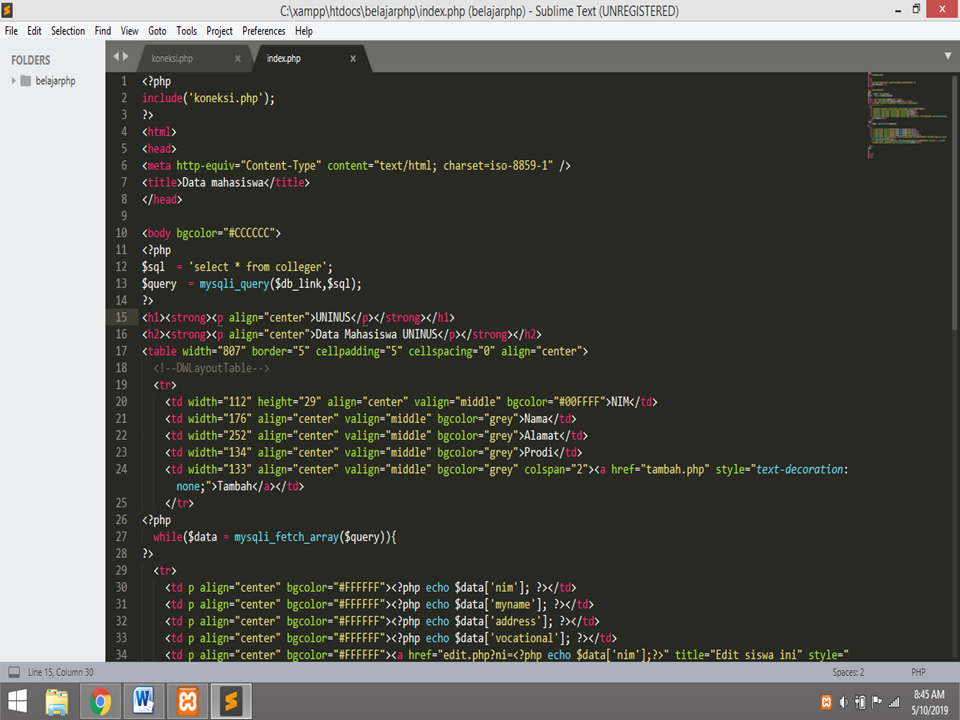Click the network signal icon in tray
The width and height of the screenshot is (960, 720).
point(893,701)
